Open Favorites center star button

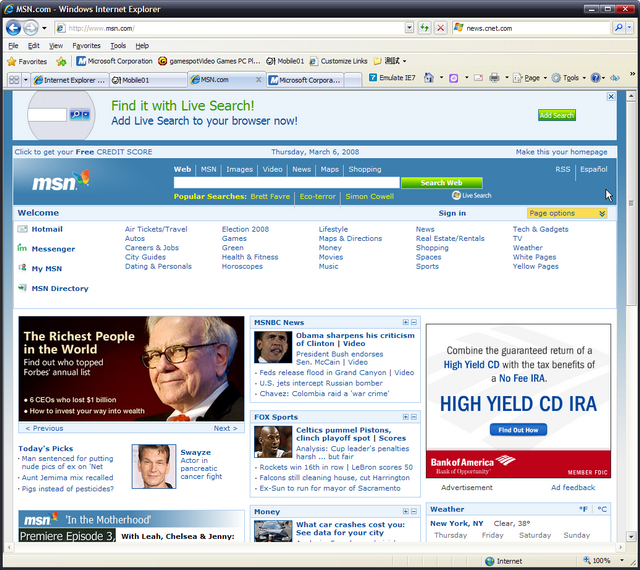point(27,61)
